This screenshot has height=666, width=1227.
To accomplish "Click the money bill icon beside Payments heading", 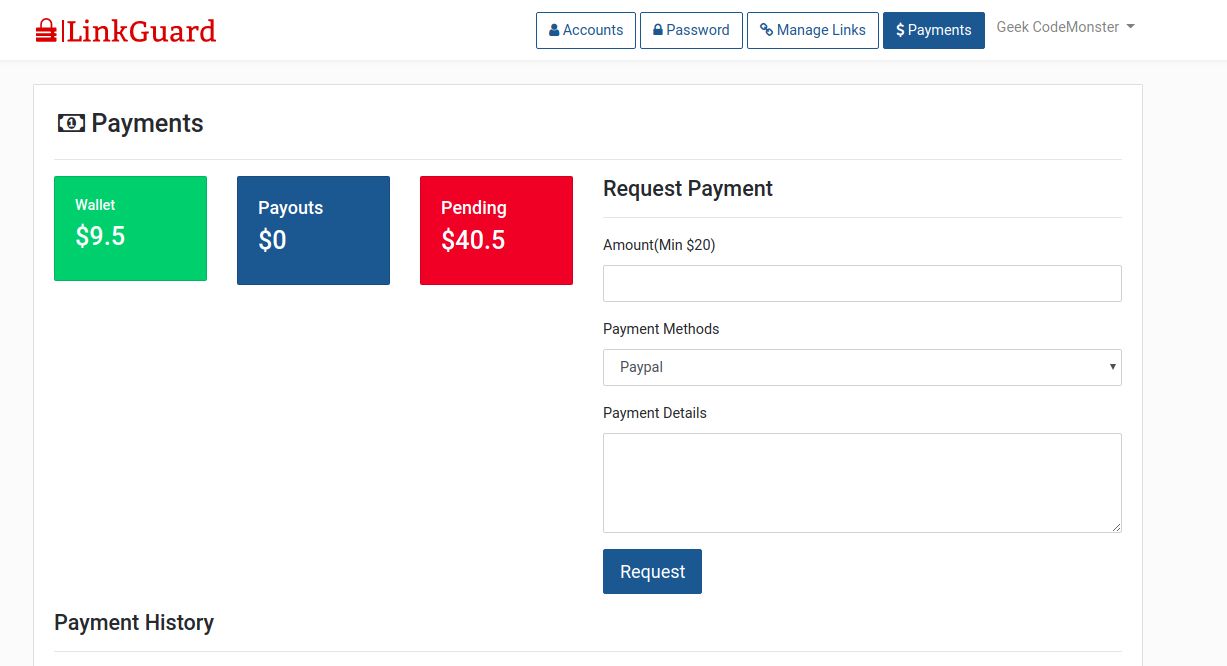I will click(71, 123).
